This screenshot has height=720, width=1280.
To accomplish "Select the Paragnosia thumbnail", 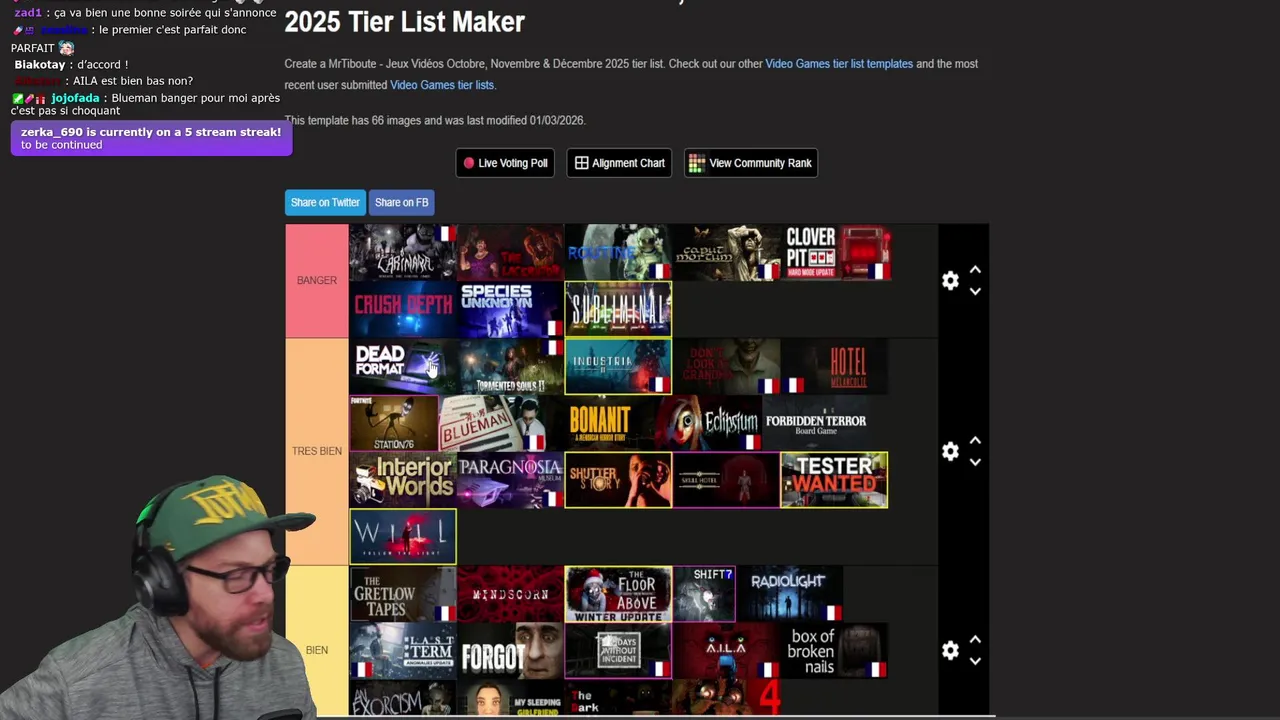I will point(510,480).
